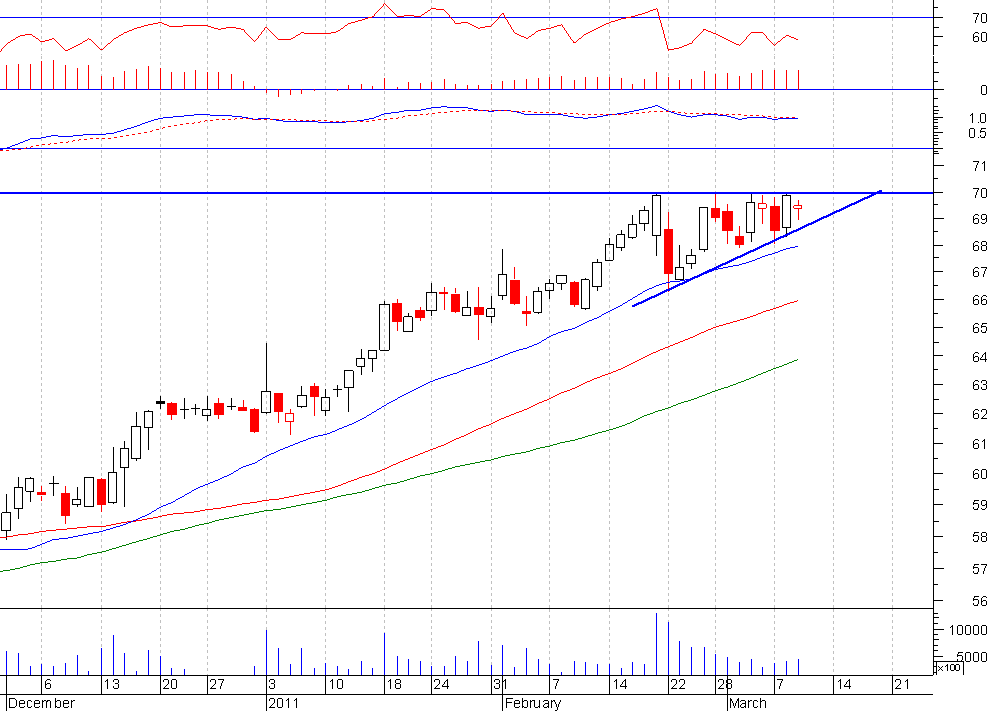
Task: Click the 61 price axis value
Action: [980, 445]
